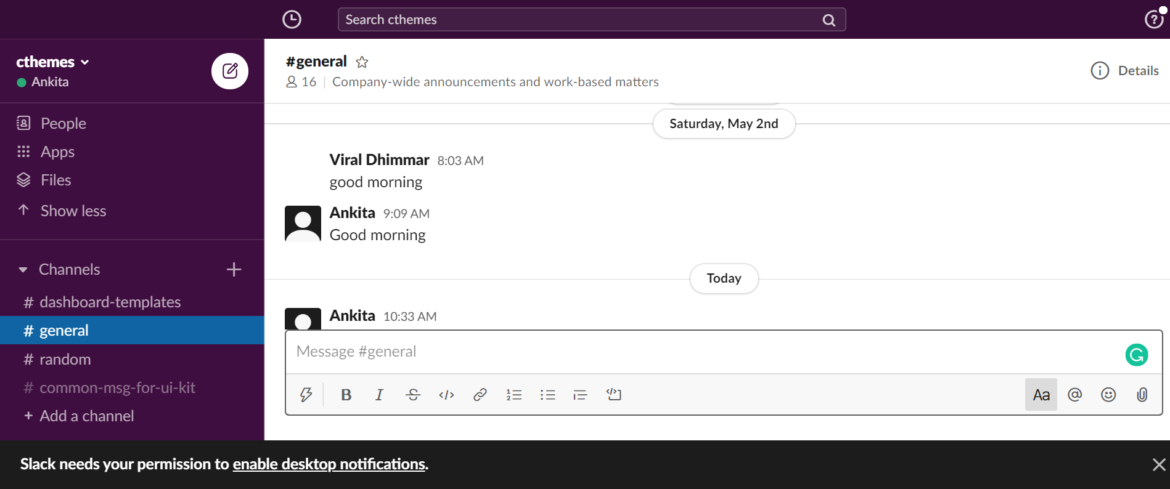This screenshot has height=489, width=1170.
Task: Click the Details label
Action: [1138, 71]
